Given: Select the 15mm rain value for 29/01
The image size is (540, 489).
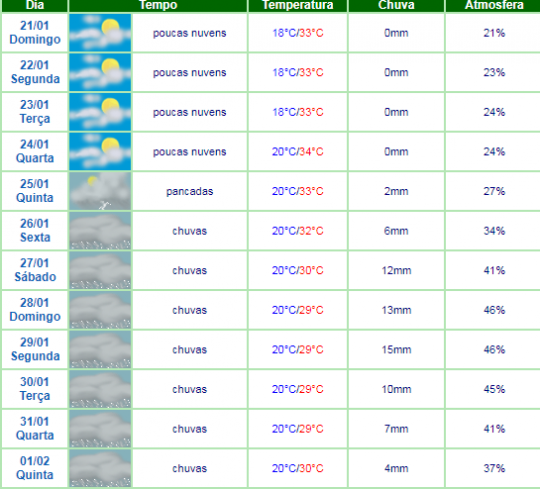Looking at the screenshot, I should pos(396,350).
